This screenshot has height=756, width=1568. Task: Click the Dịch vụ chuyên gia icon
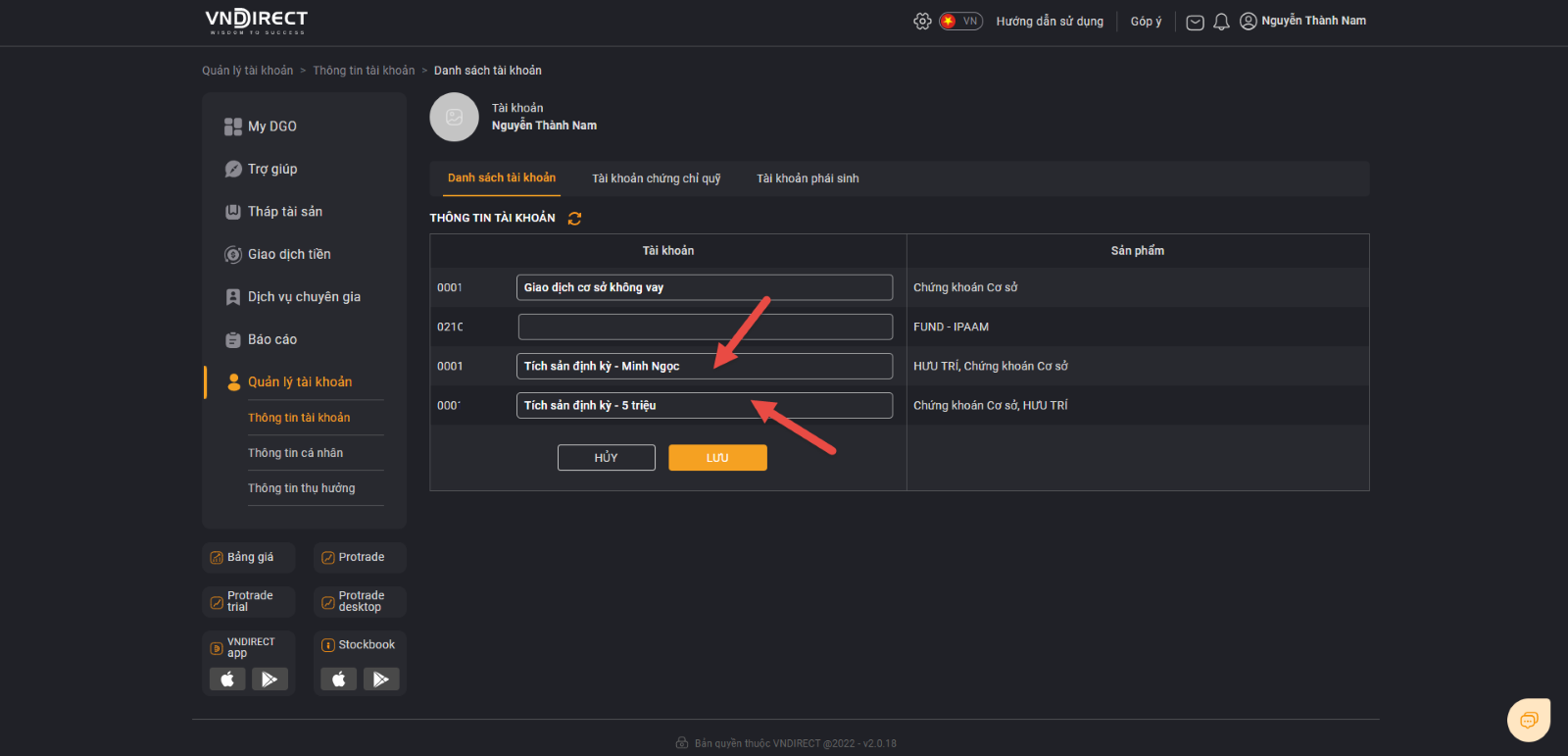tap(233, 297)
